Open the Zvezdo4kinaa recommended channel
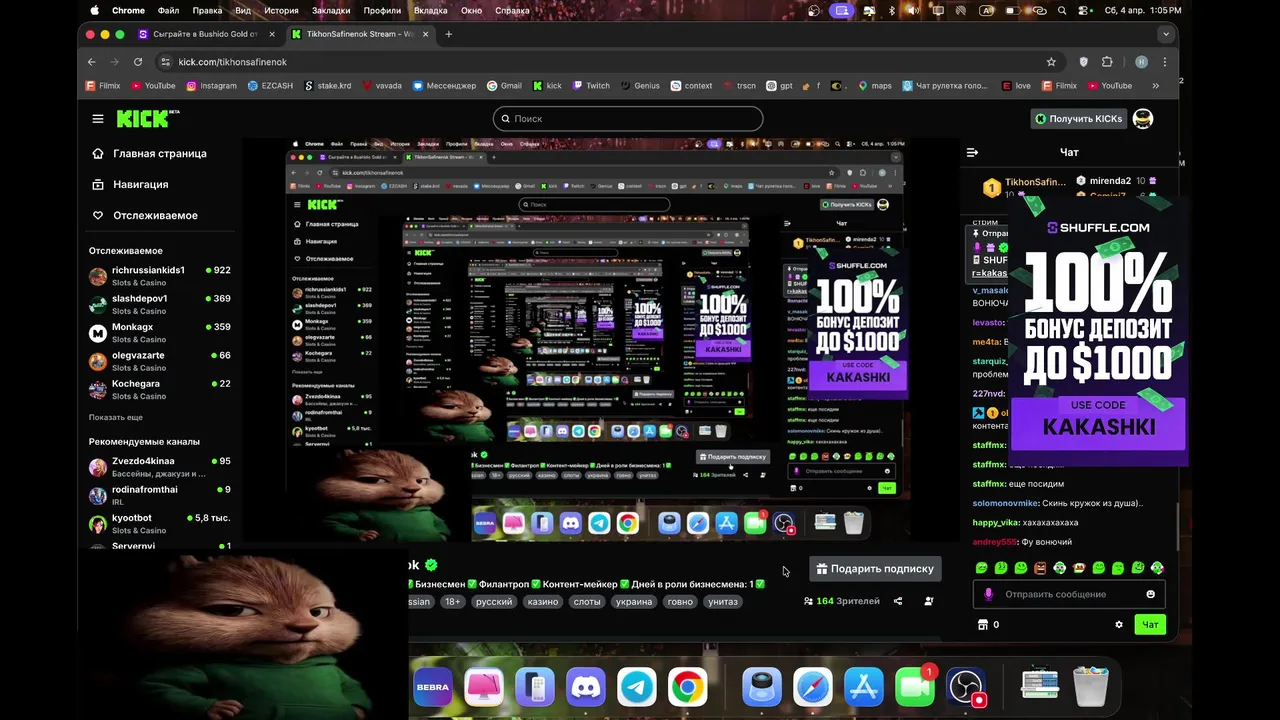1280x720 pixels. pos(160,467)
